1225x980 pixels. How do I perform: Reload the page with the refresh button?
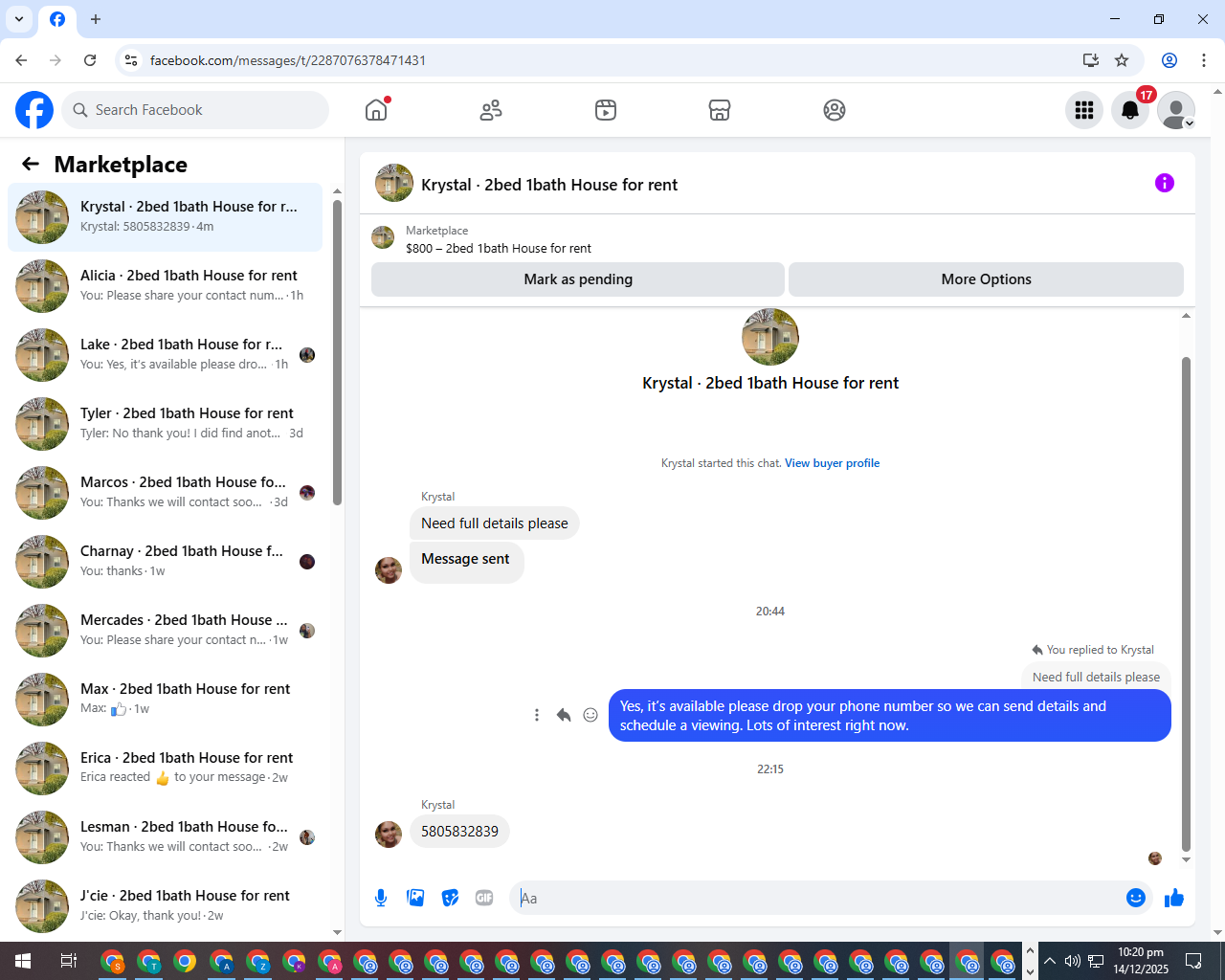(90, 60)
